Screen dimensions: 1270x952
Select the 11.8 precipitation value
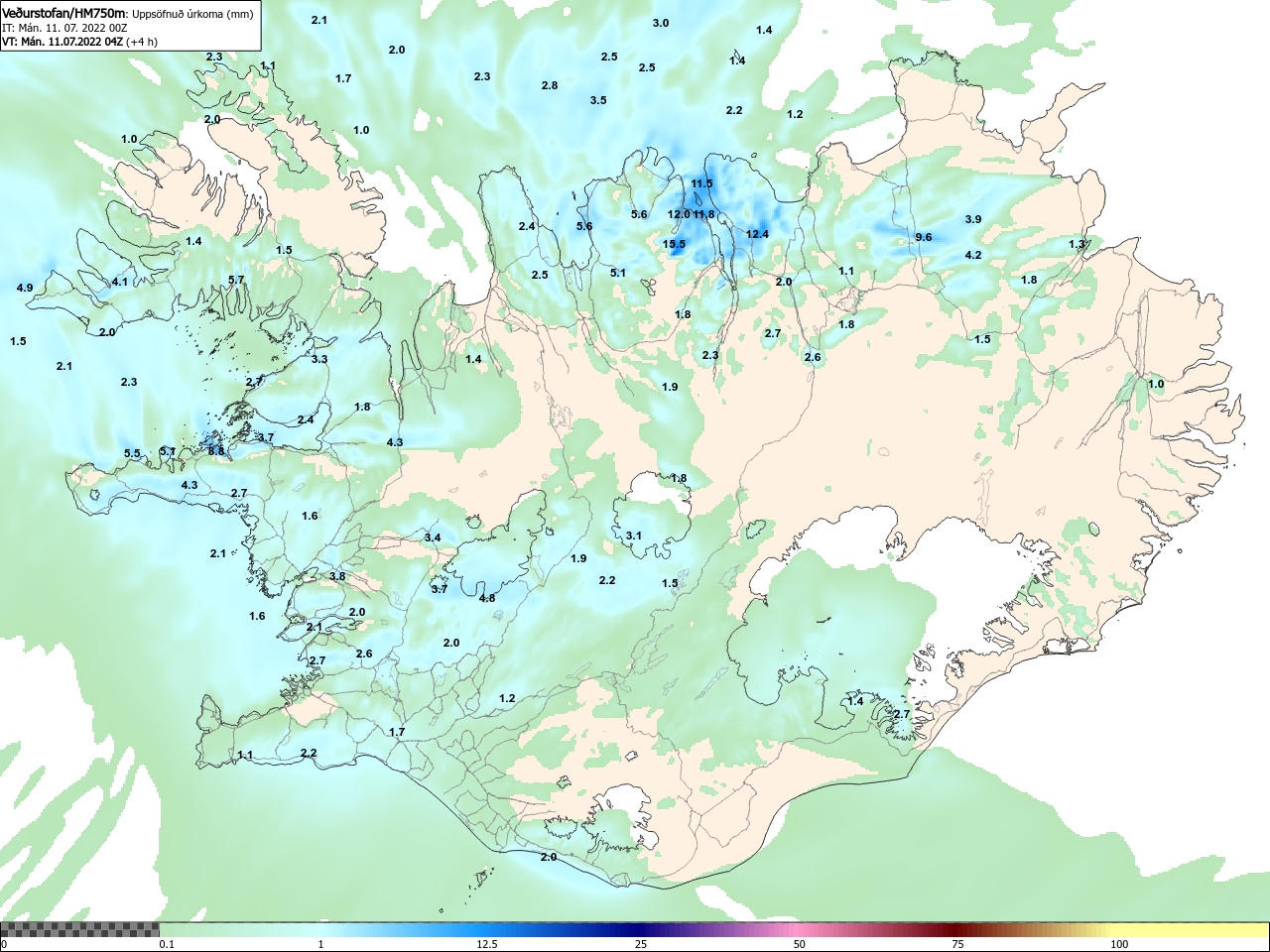coord(703,214)
